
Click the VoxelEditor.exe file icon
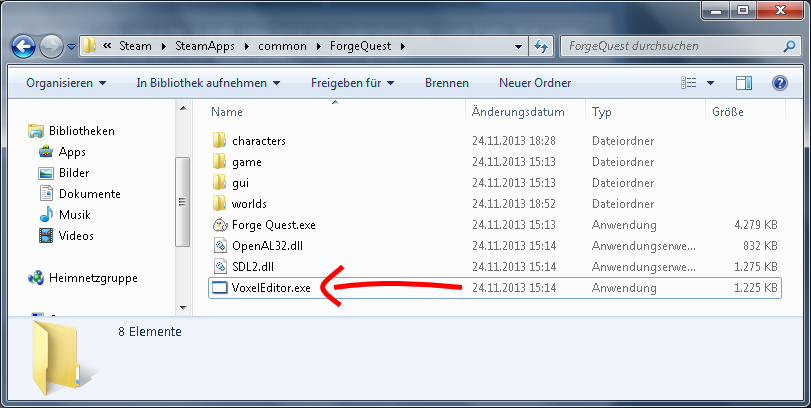pos(220,288)
